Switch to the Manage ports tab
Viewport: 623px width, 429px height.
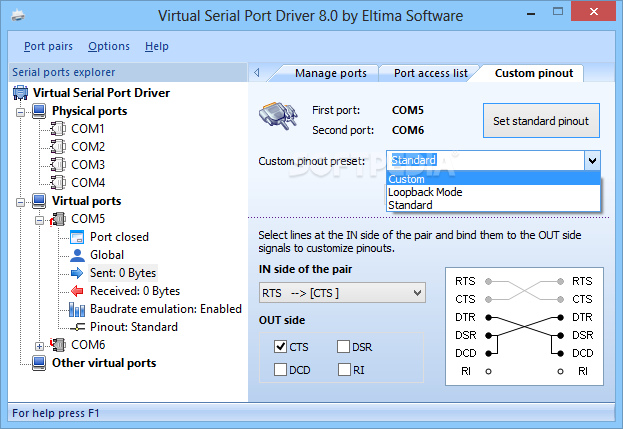coord(331,73)
